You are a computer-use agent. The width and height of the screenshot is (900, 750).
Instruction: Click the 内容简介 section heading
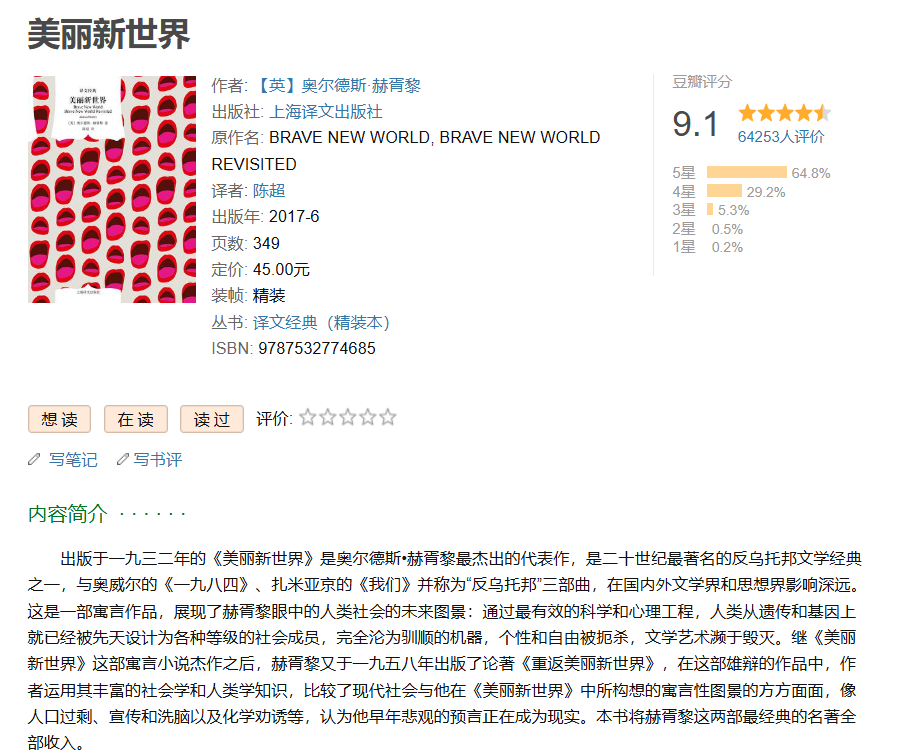click(68, 514)
